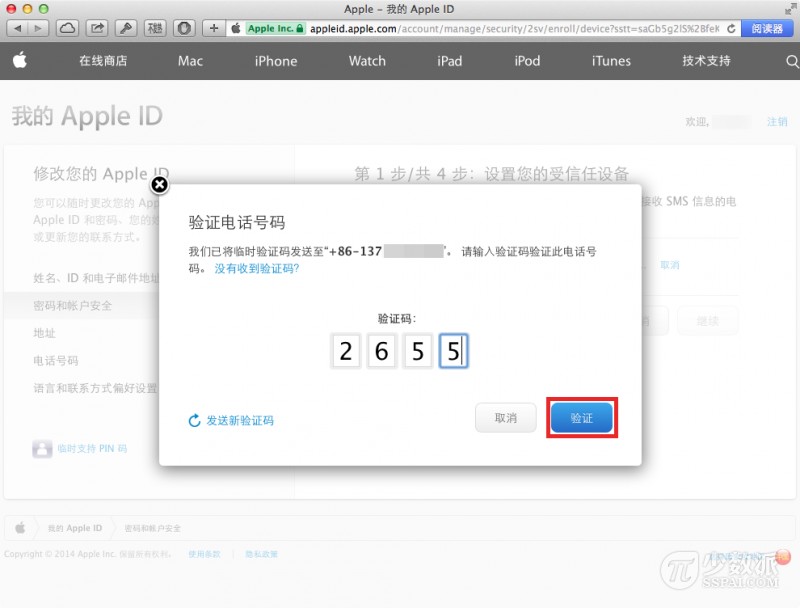
Task: Open the Mac navigation item
Action: (190, 61)
